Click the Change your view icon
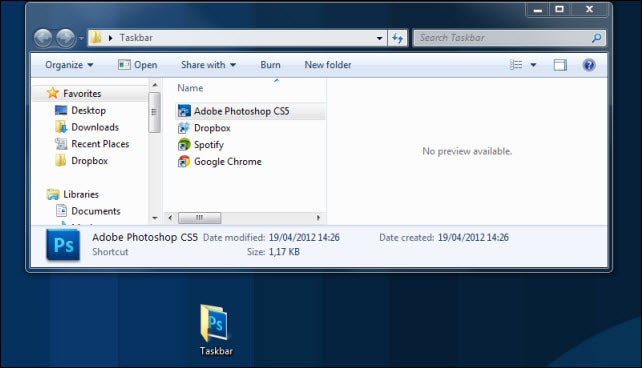The height and width of the screenshot is (368, 642). click(516, 65)
